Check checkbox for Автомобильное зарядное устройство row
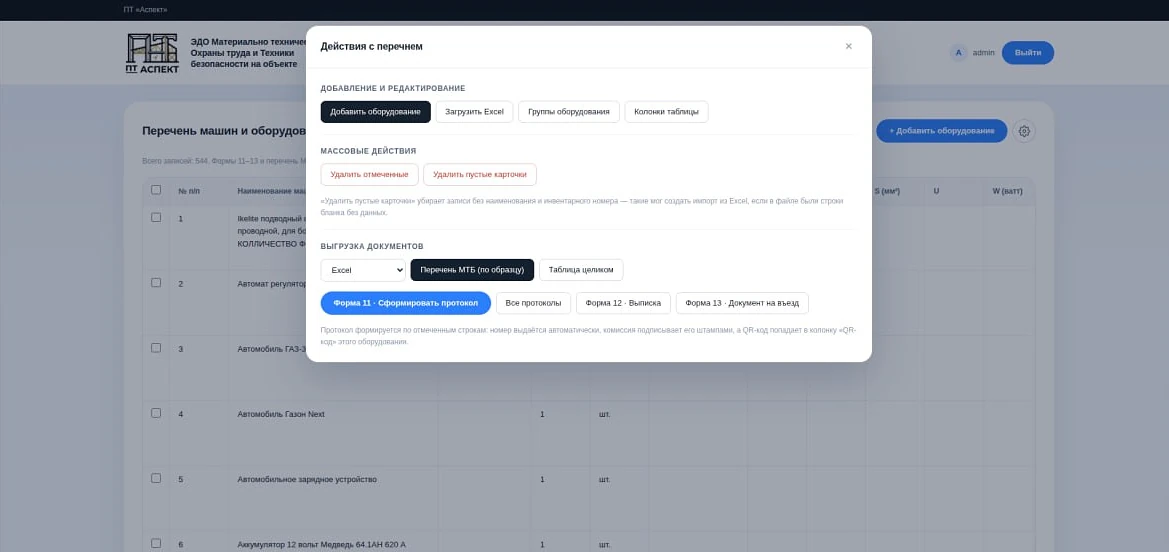Image resolution: width=1169 pixels, height=552 pixels. tap(156, 478)
